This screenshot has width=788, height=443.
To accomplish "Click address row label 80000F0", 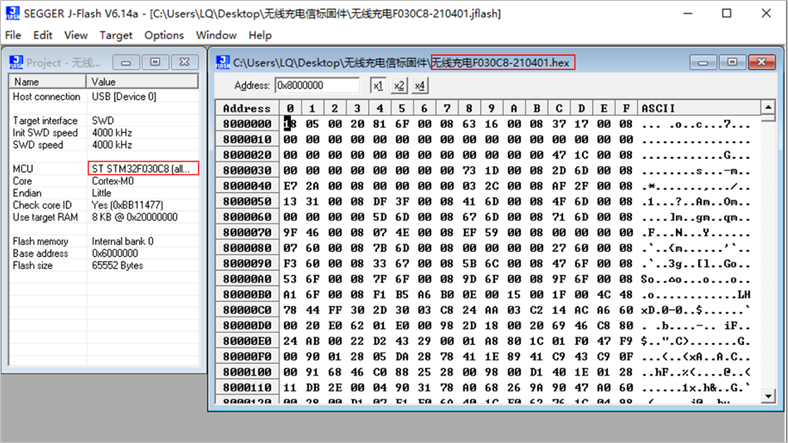I will (x=247, y=357).
